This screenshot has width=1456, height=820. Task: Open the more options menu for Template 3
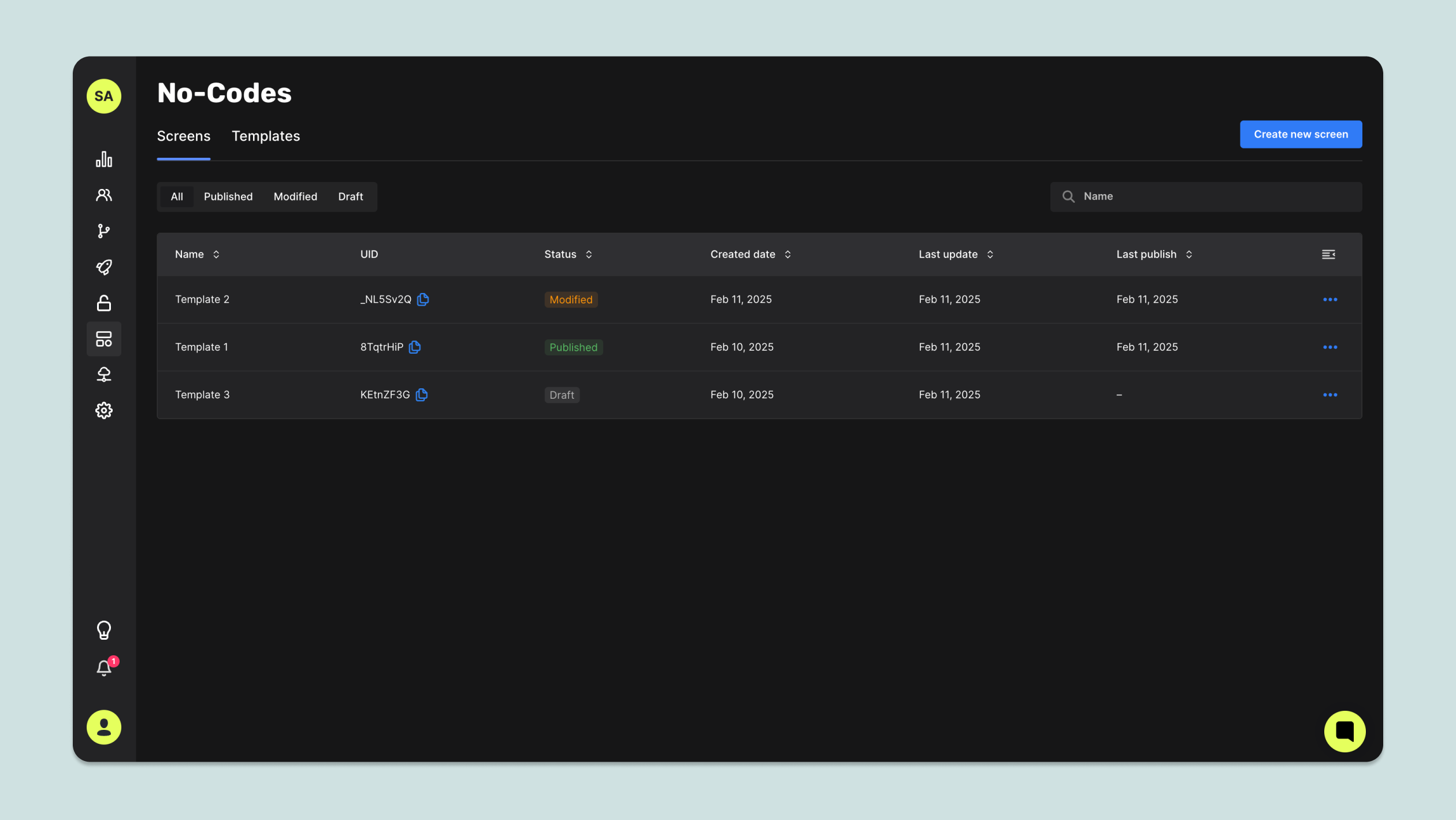[1330, 395]
